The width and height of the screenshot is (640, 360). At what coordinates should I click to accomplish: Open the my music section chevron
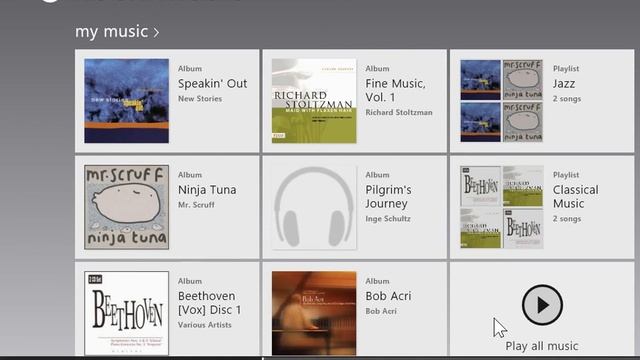tap(156, 32)
